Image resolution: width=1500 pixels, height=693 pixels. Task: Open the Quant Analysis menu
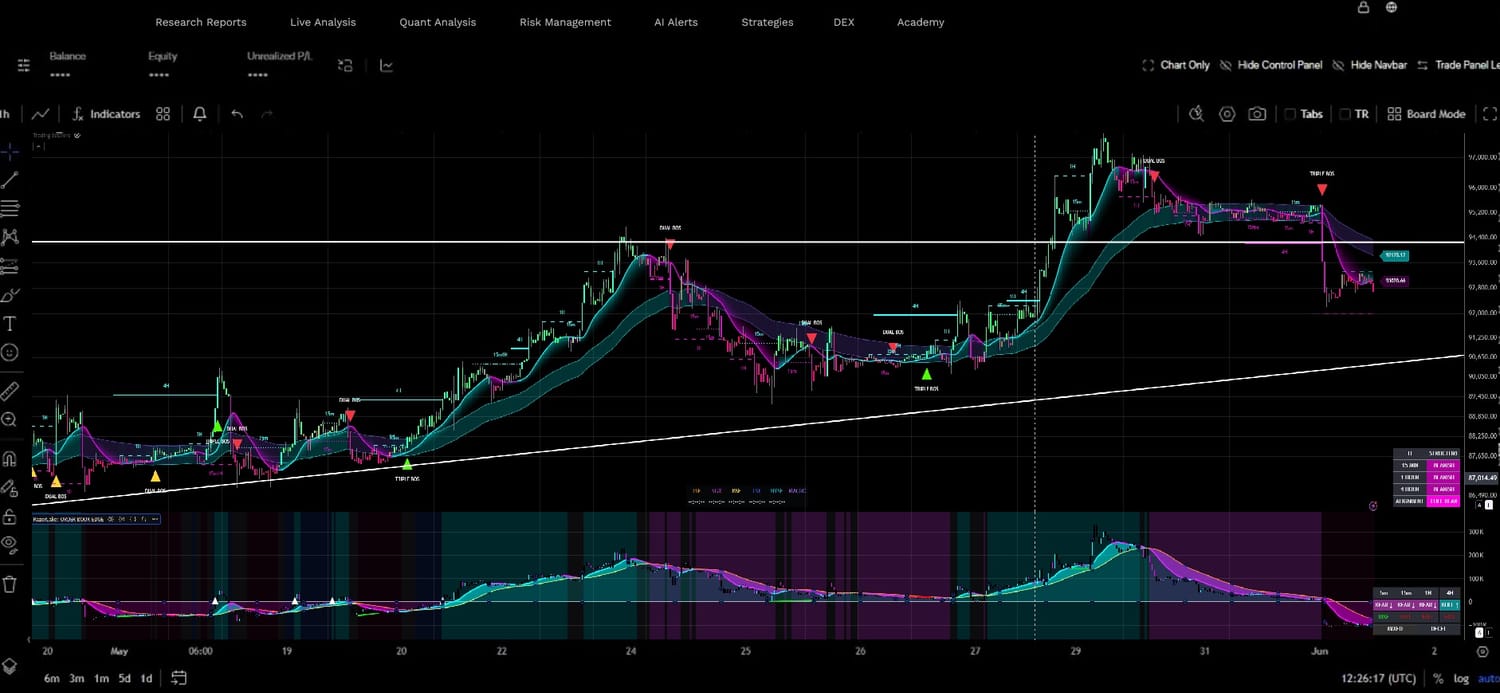tap(437, 22)
